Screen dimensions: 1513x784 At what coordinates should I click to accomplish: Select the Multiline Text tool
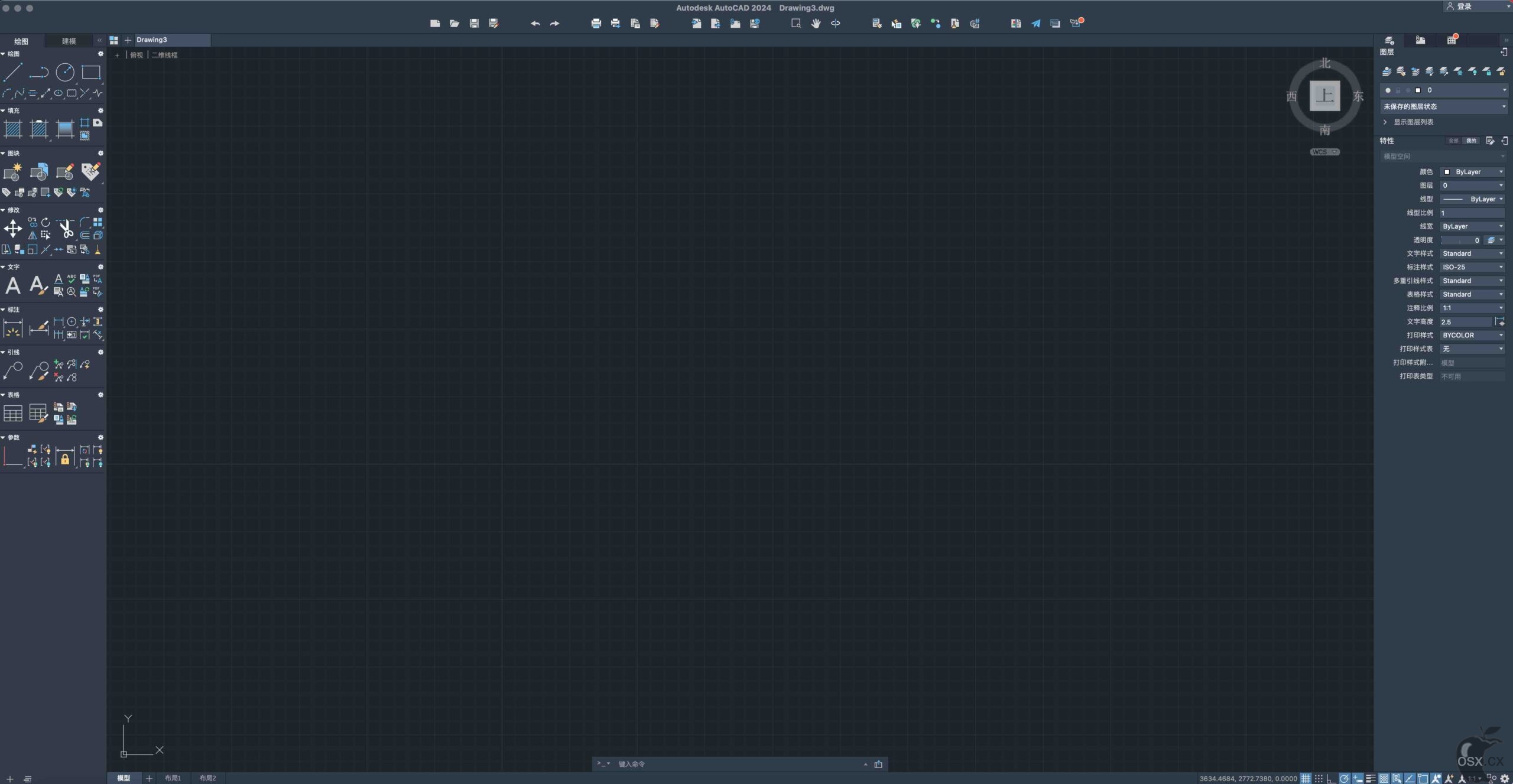pos(13,285)
